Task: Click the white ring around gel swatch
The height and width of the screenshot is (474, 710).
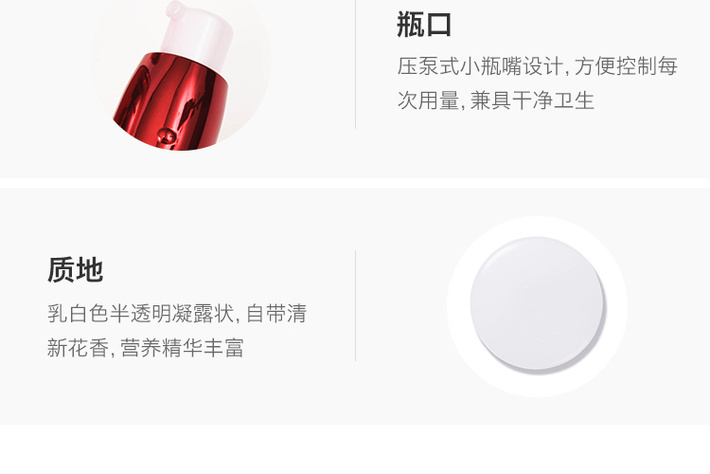Action: click(x=537, y=226)
